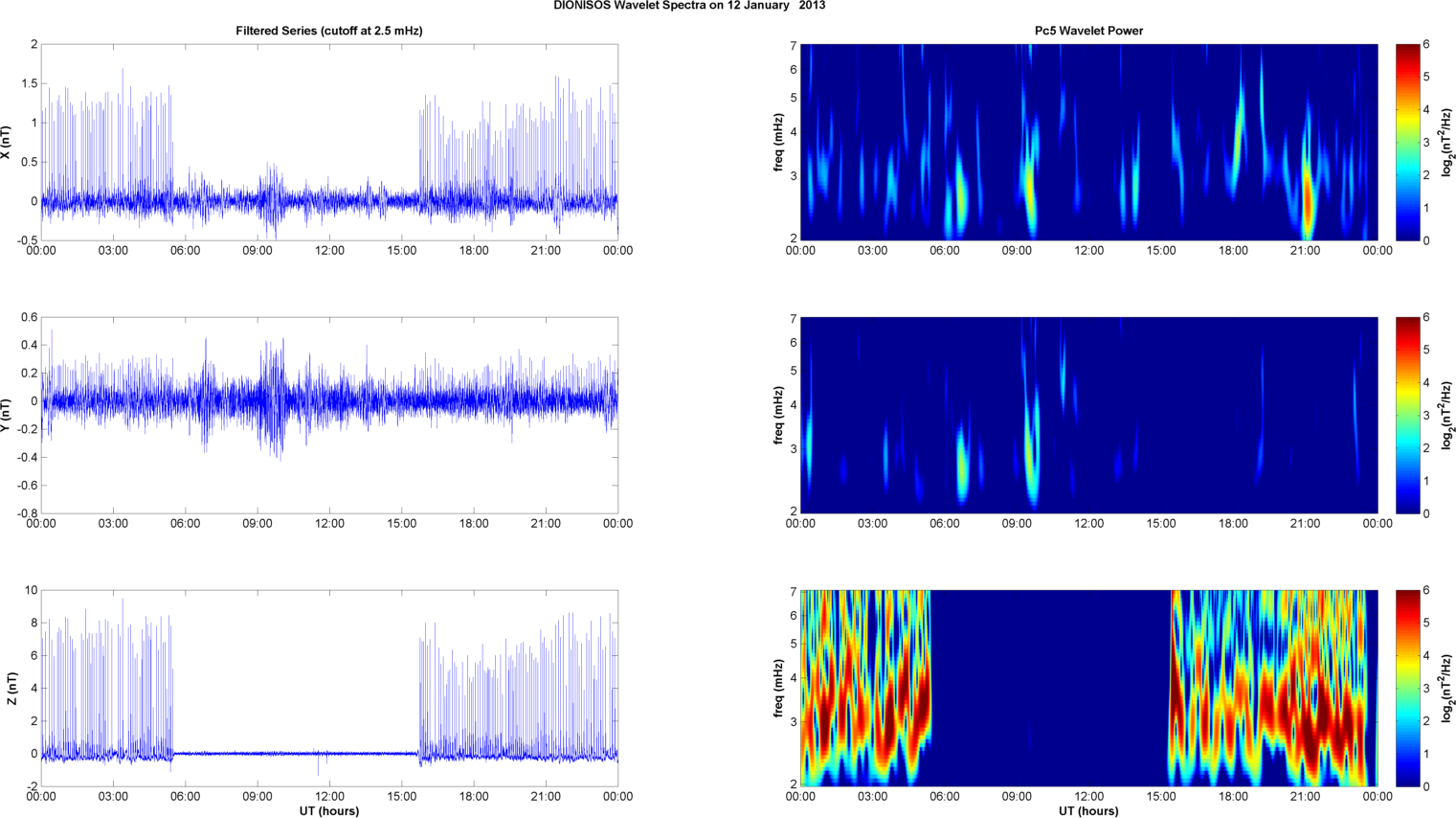The image size is (1456, 818).
Task: Click the log2(nT²/Hz) label of the X color bar
Action: click(1448, 142)
